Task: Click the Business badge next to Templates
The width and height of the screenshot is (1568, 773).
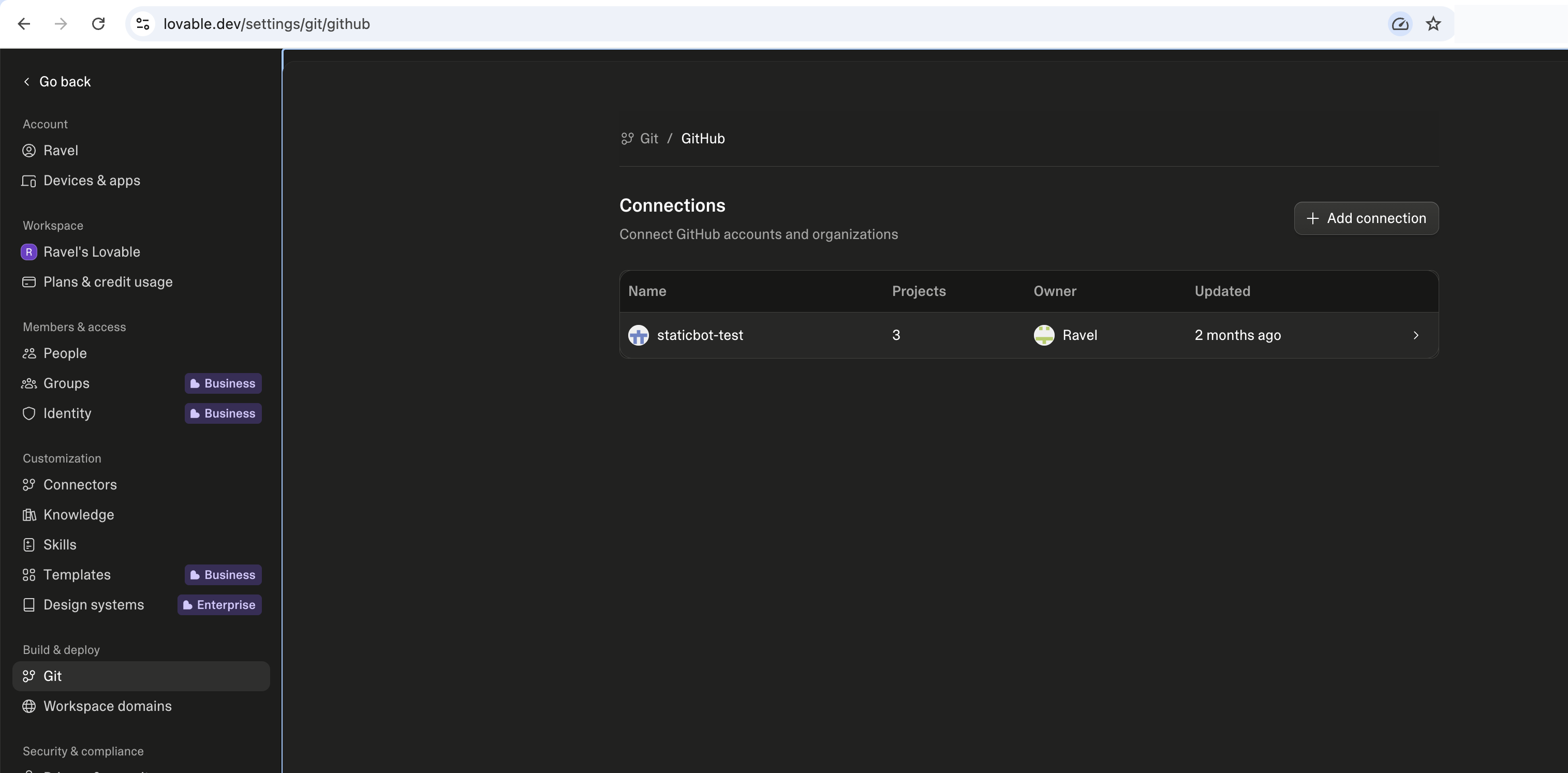Action: tap(224, 575)
